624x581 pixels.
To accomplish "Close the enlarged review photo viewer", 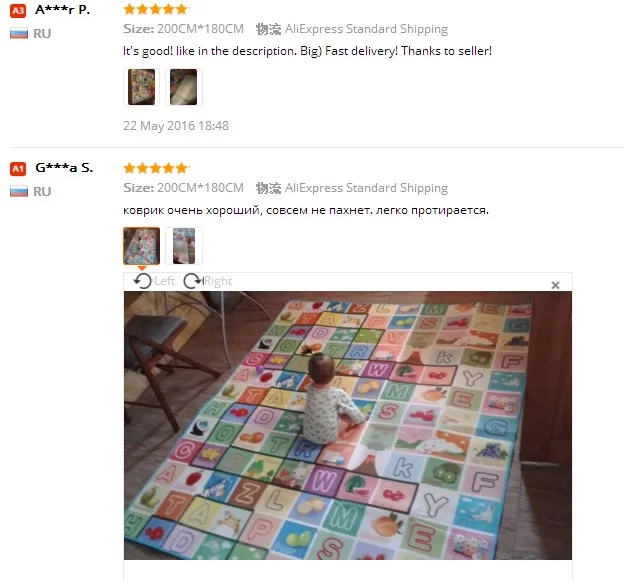I will [556, 285].
